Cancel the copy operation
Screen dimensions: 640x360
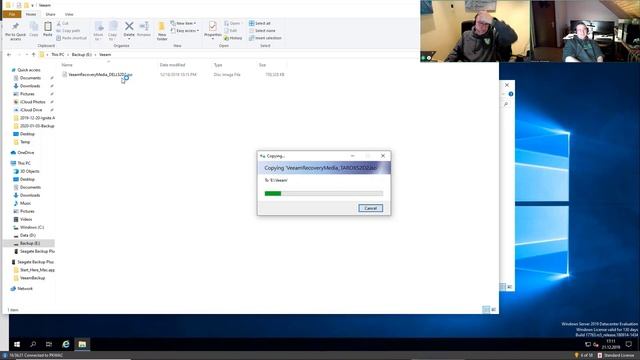click(x=371, y=208)
